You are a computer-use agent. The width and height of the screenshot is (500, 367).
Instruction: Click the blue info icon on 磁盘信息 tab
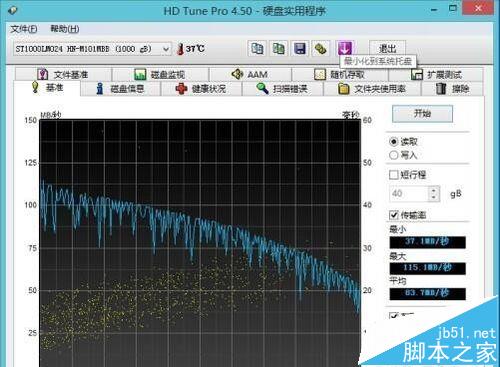tap(100, 89)
